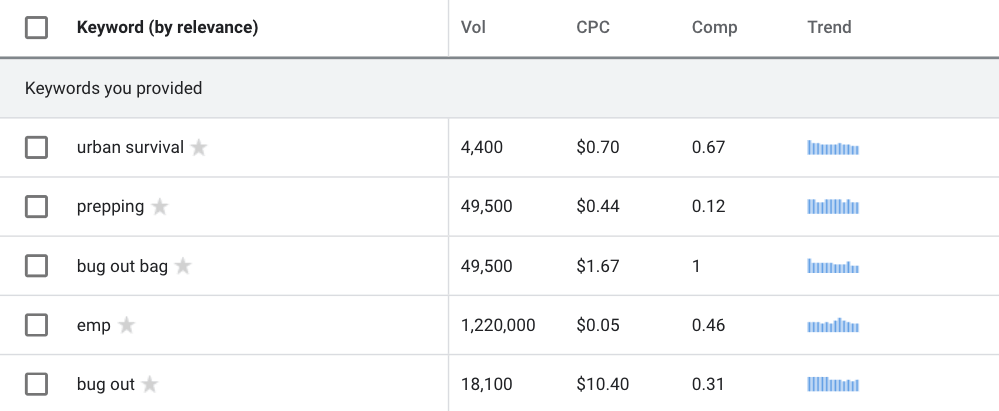Sort table by Vol column
This screenshot has width=999, height=411.
(473, 27)
